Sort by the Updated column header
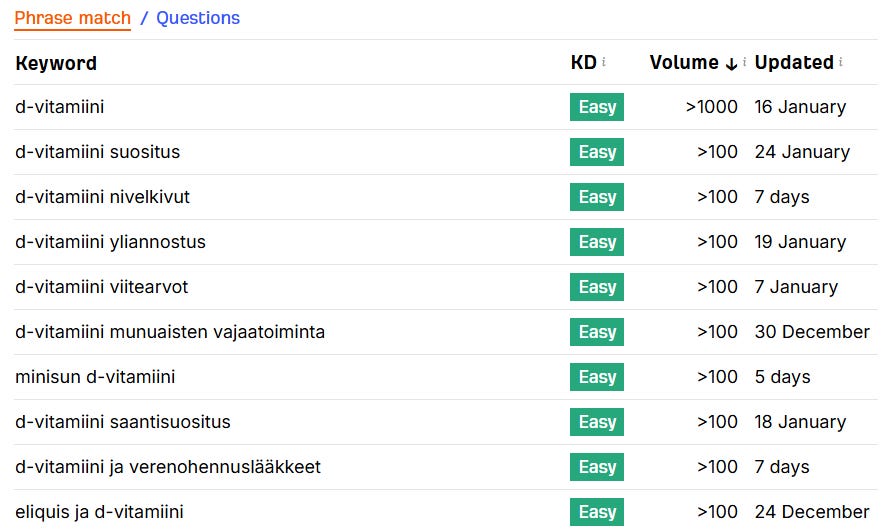Image resolution: width=889 pixels, height=532 pixels. [x=794, y=62]
